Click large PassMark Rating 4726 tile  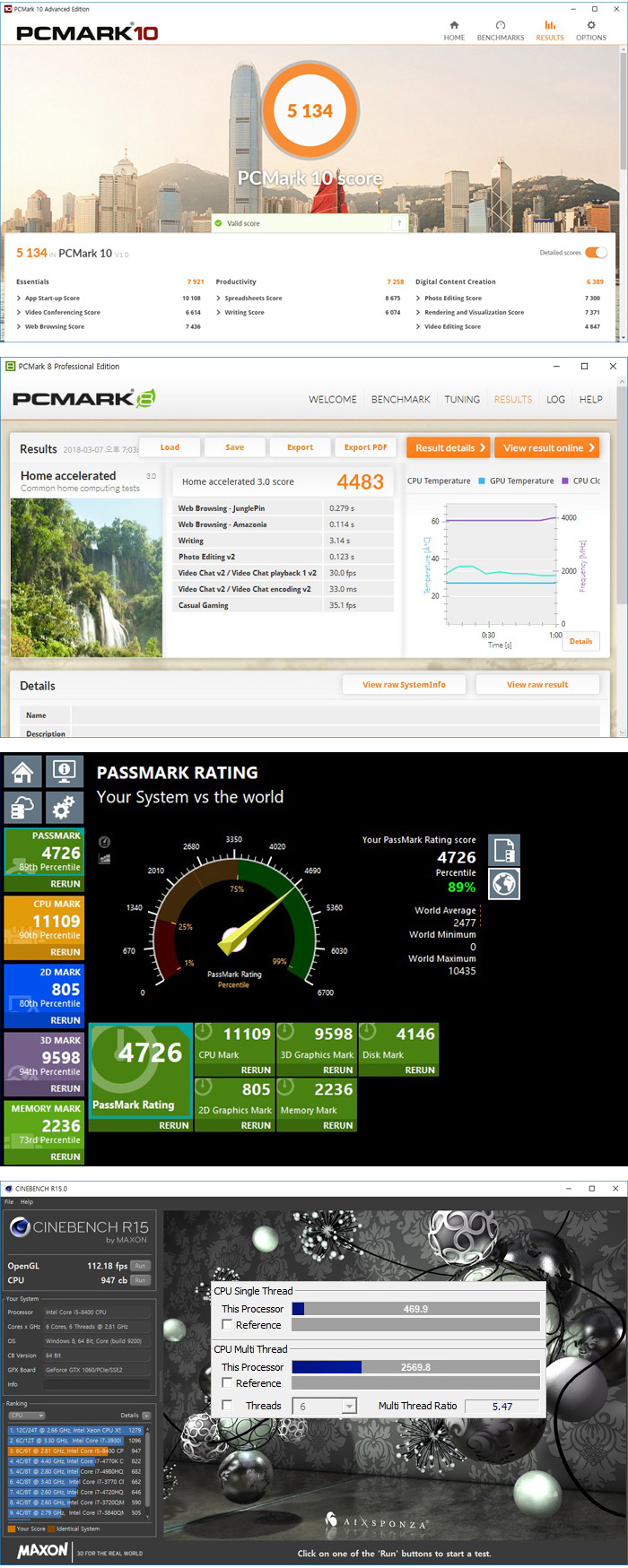(x=141, y=1077)
